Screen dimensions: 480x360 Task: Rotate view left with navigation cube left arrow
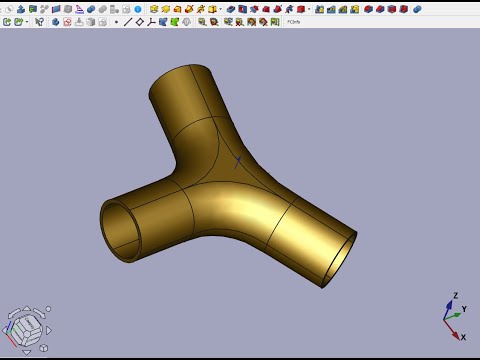click(x=5, y=330)
